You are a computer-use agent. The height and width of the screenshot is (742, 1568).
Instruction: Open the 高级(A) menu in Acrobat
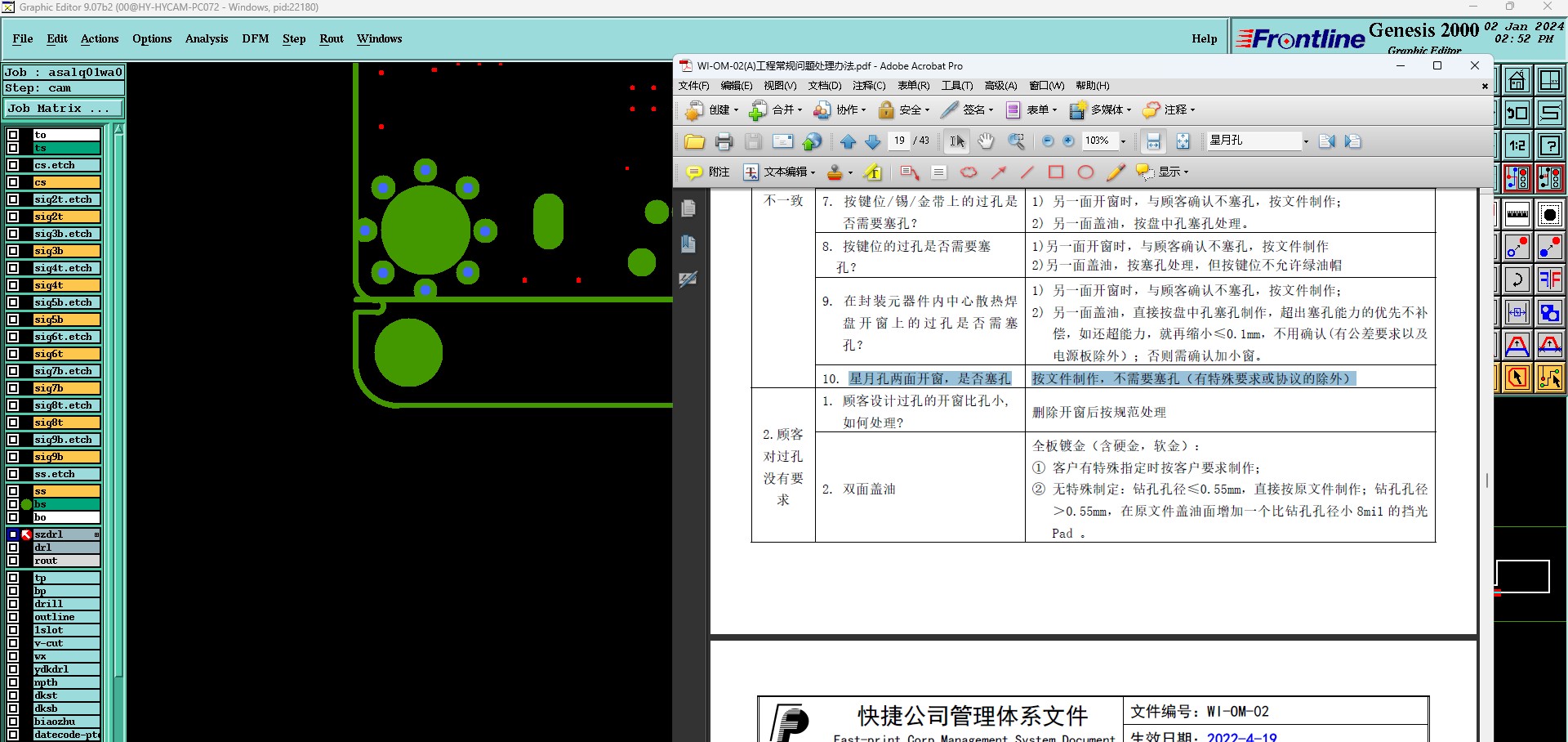[1000, 86]
